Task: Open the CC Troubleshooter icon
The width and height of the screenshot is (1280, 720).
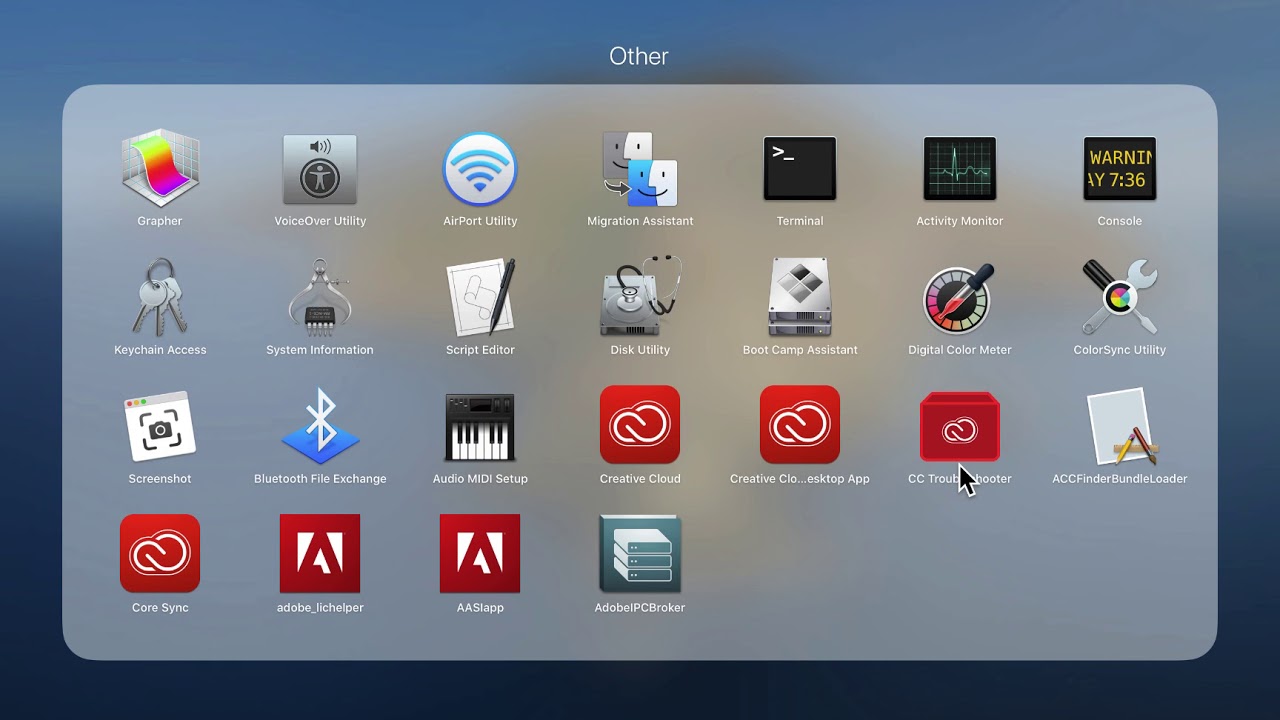Action: (x=960, y=426)
